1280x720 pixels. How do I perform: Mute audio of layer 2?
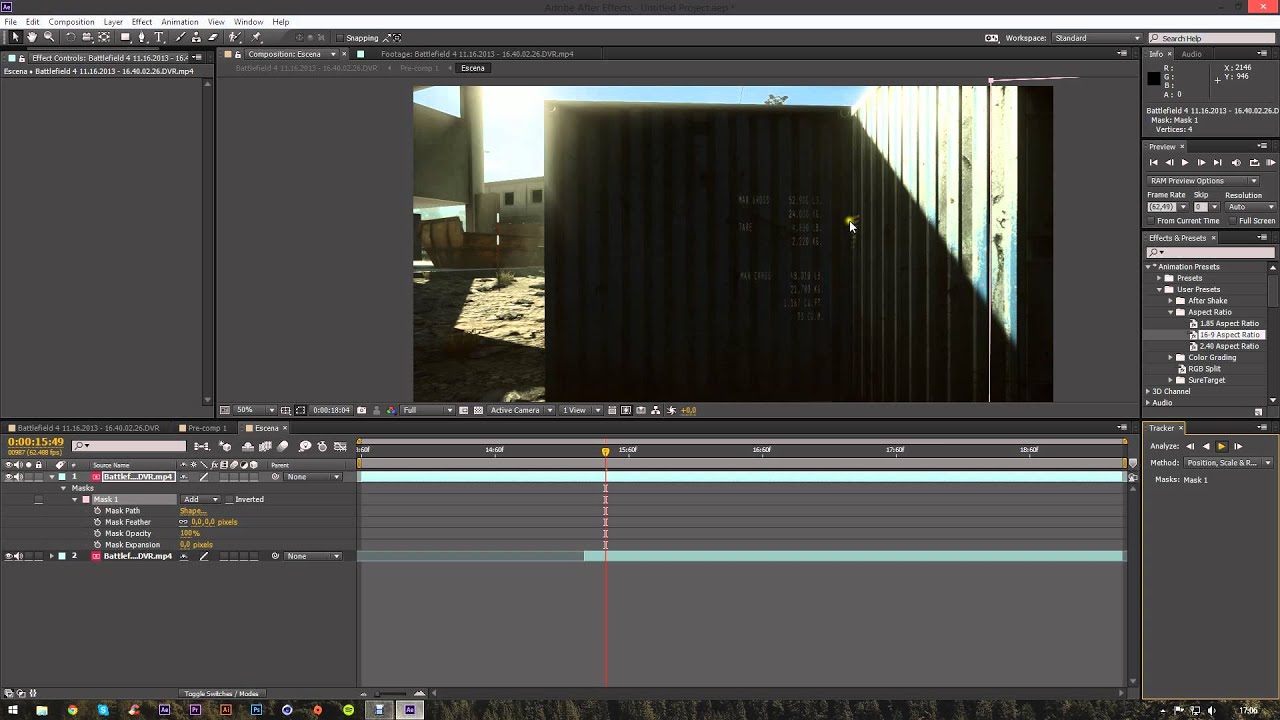[19, 556]
